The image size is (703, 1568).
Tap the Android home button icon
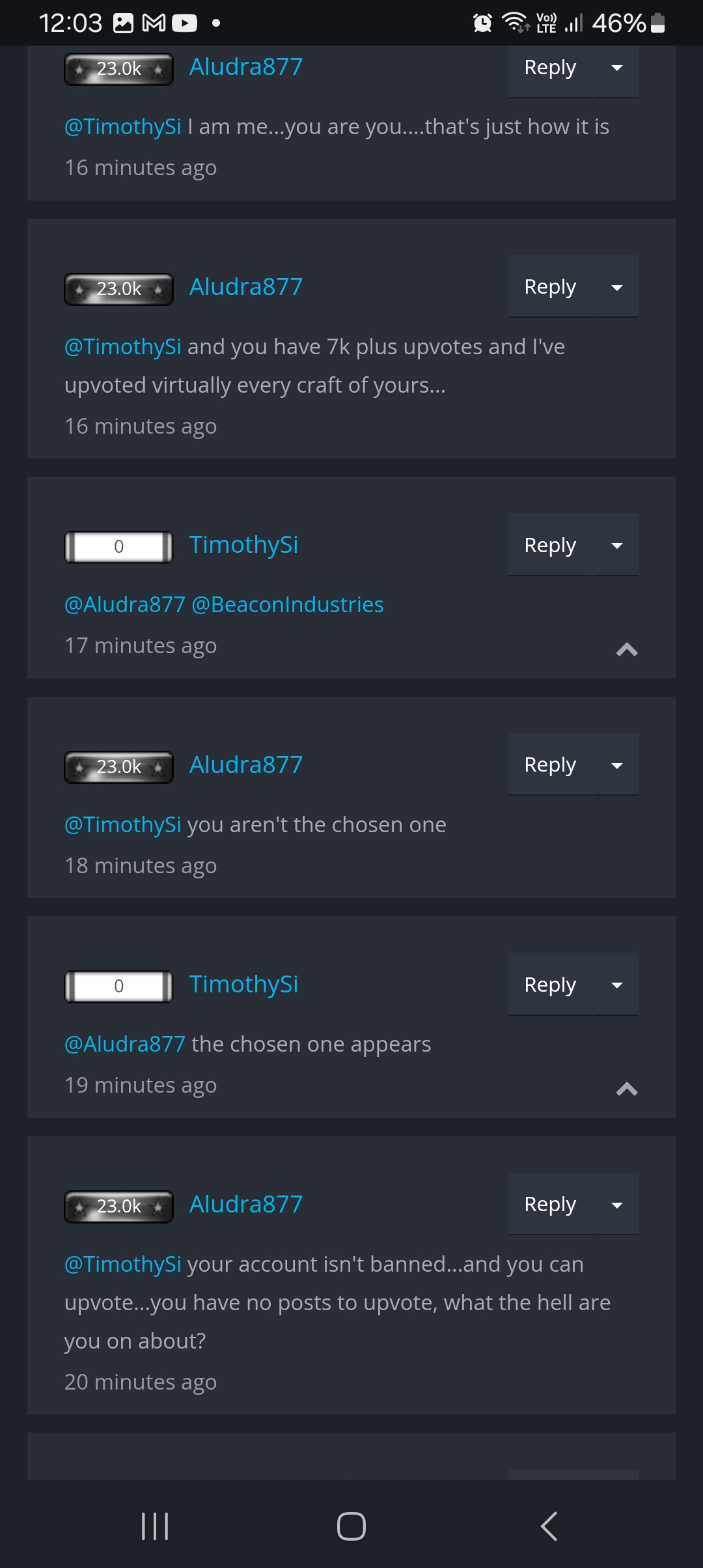351,1526
